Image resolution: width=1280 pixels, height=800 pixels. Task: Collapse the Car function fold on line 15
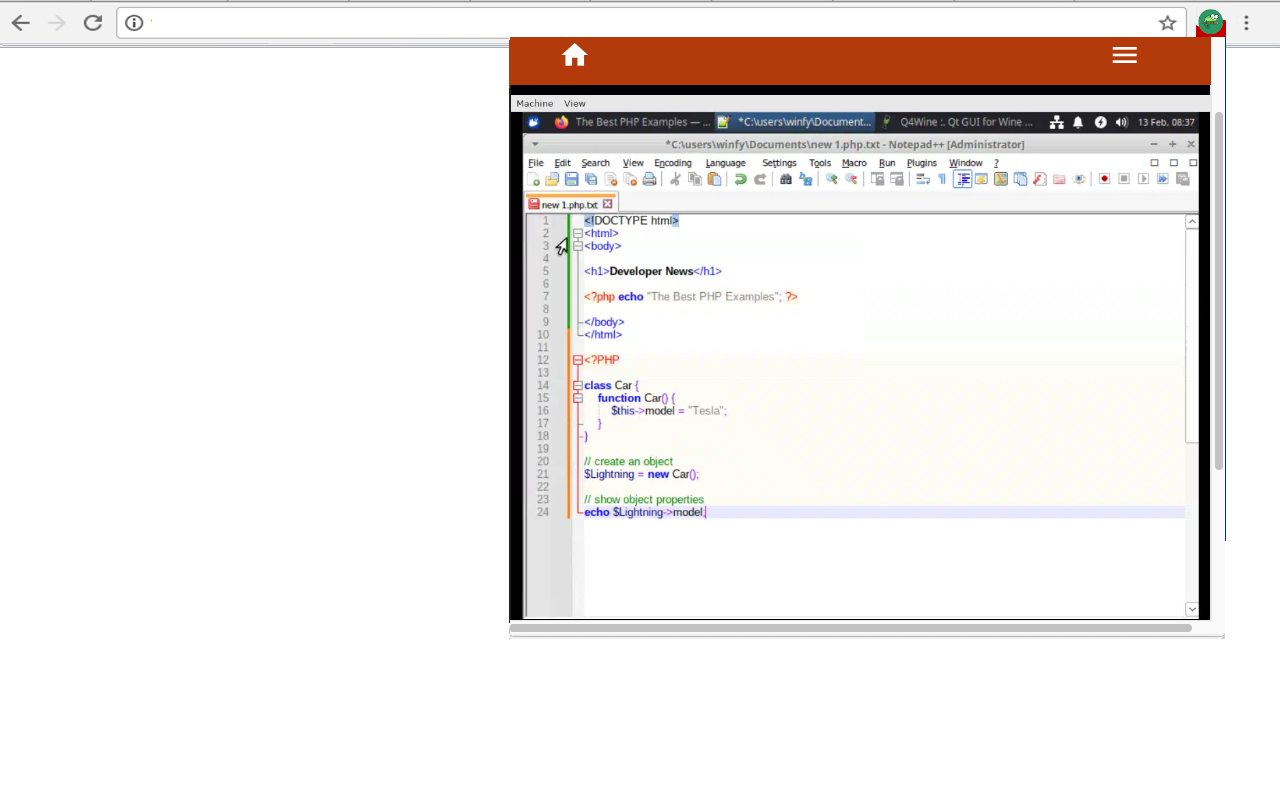[x=578, y=397]
